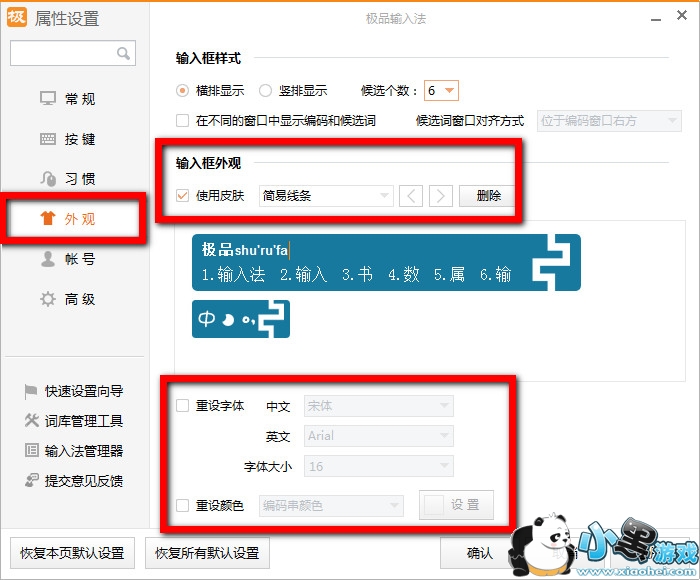Click the 中 language icon on status bar preview
This screenshot has width=700, height=580.
(x=207, y=319)
